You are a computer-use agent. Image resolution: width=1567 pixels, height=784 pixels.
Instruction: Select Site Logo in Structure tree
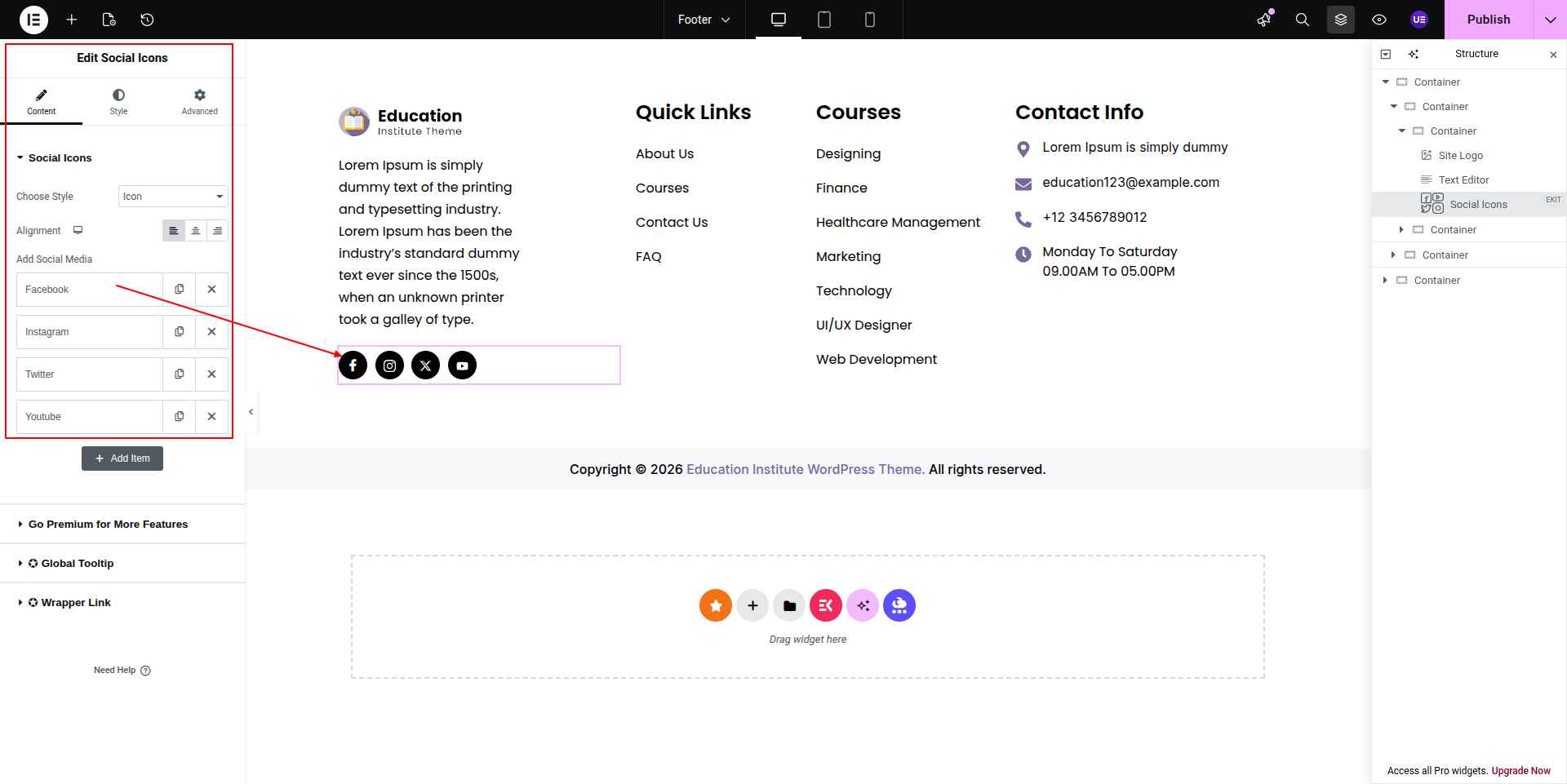pos(1460,156)
